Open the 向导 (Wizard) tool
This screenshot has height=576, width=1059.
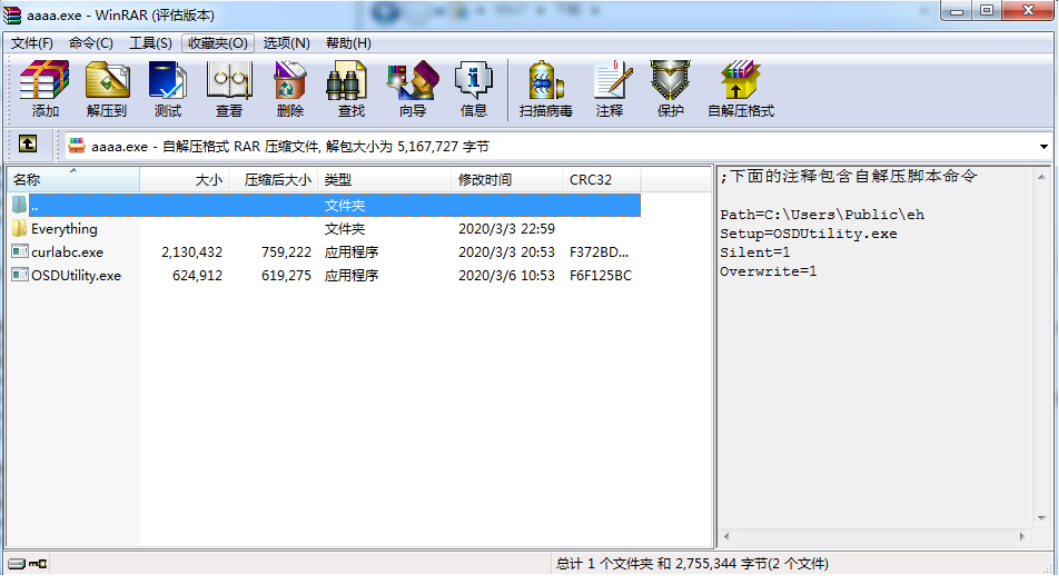pyautogui.click(x=412, y=81)
